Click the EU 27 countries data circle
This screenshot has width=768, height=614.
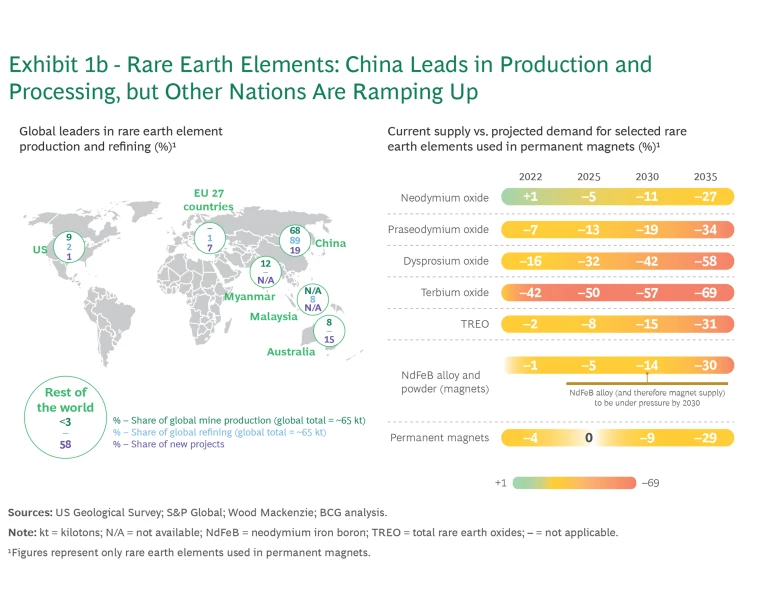209,238
